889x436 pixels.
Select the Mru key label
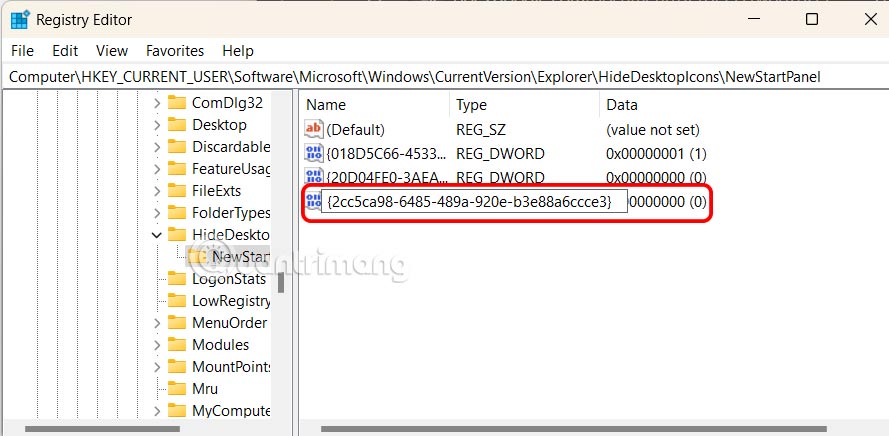[x=205, y=389]
